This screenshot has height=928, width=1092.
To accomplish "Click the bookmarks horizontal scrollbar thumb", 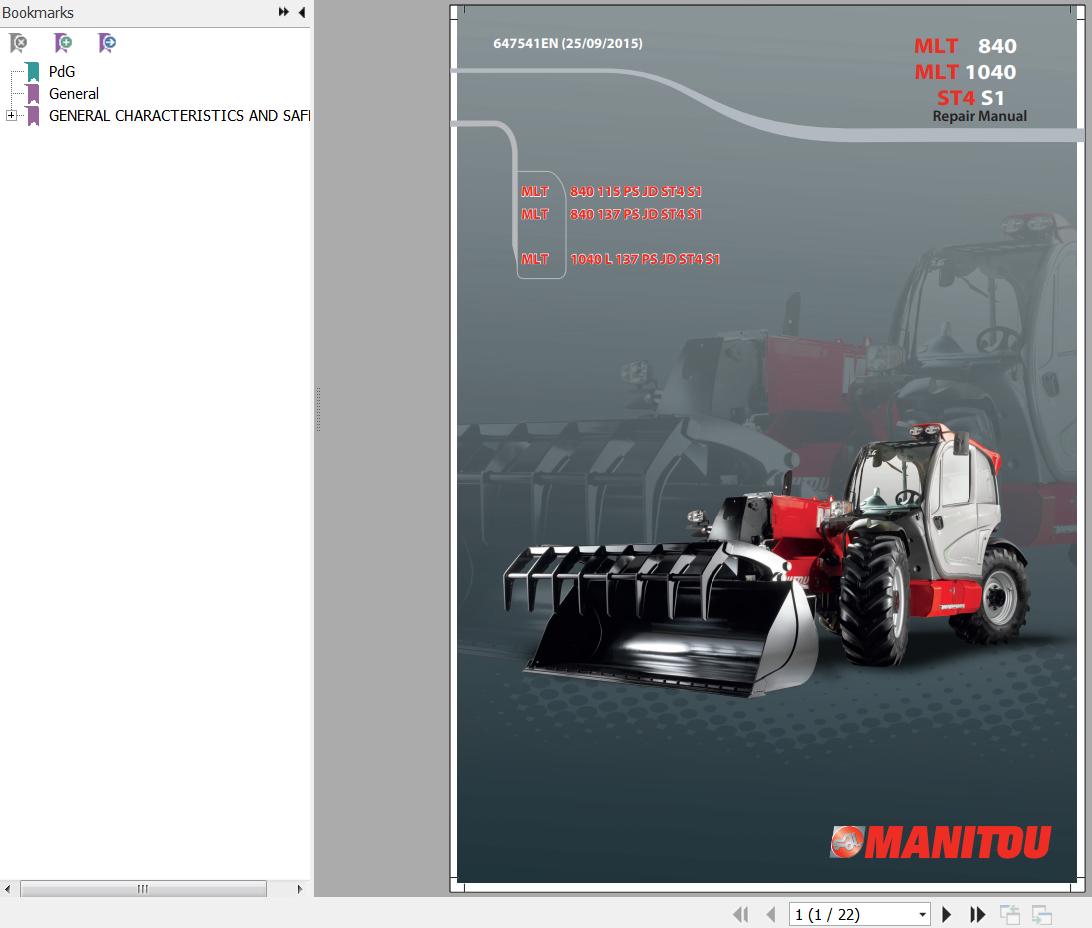I will 143,888.
